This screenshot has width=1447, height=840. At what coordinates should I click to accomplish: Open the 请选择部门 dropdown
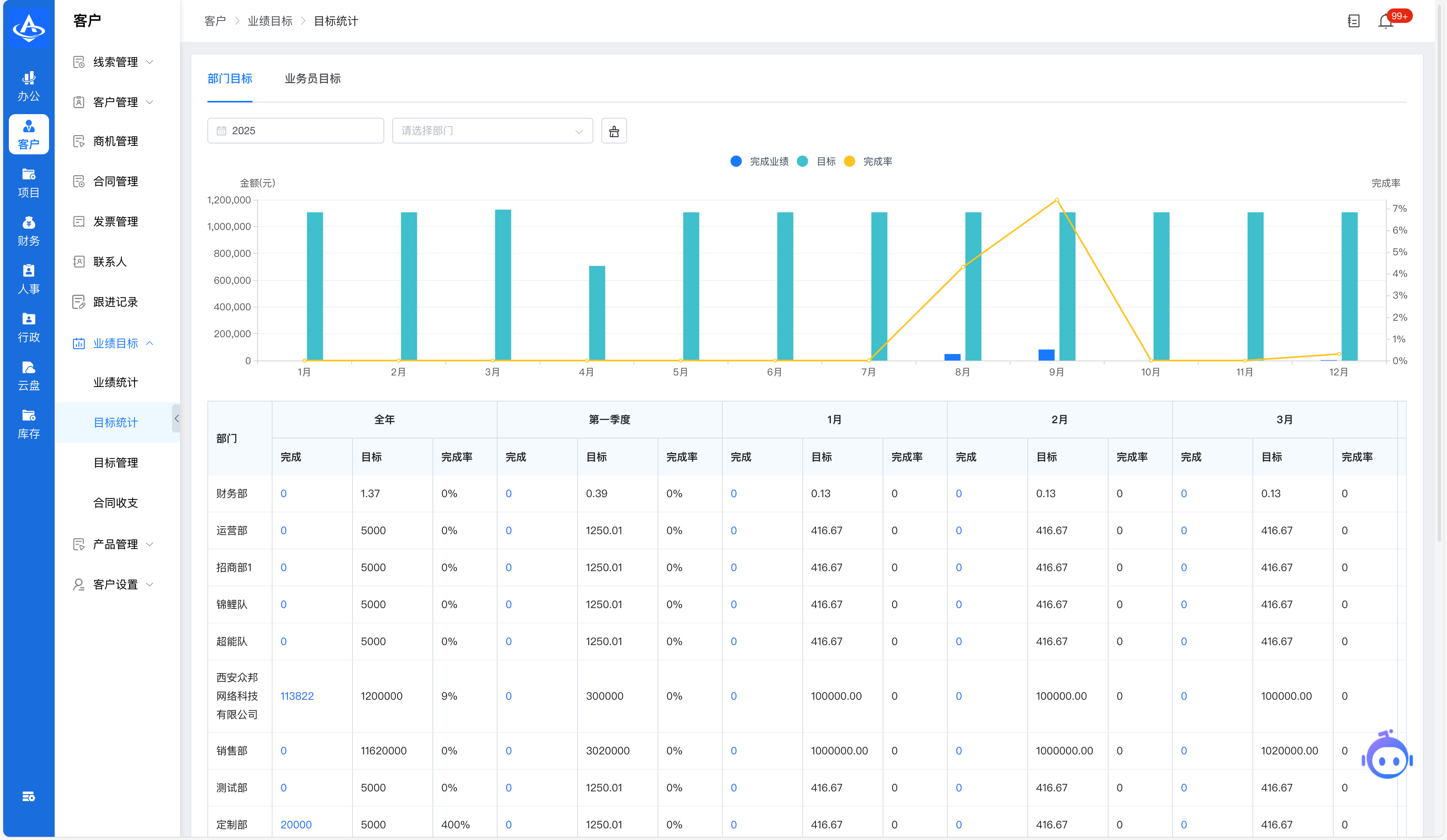click(x=492, y=131)
